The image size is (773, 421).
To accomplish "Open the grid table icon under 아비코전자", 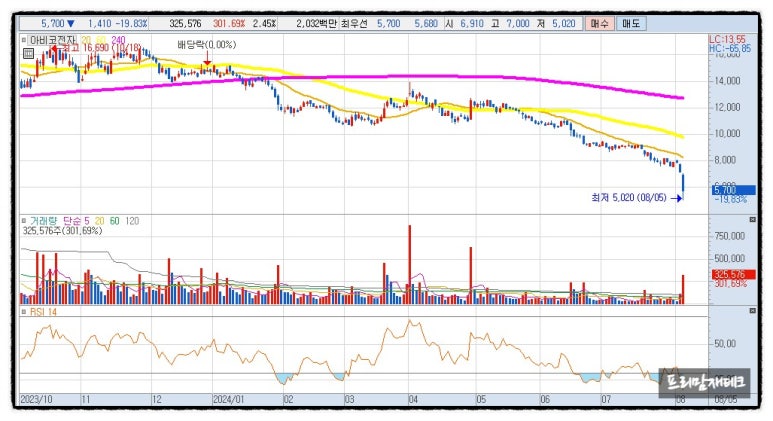I will click(x=28, y=53).
